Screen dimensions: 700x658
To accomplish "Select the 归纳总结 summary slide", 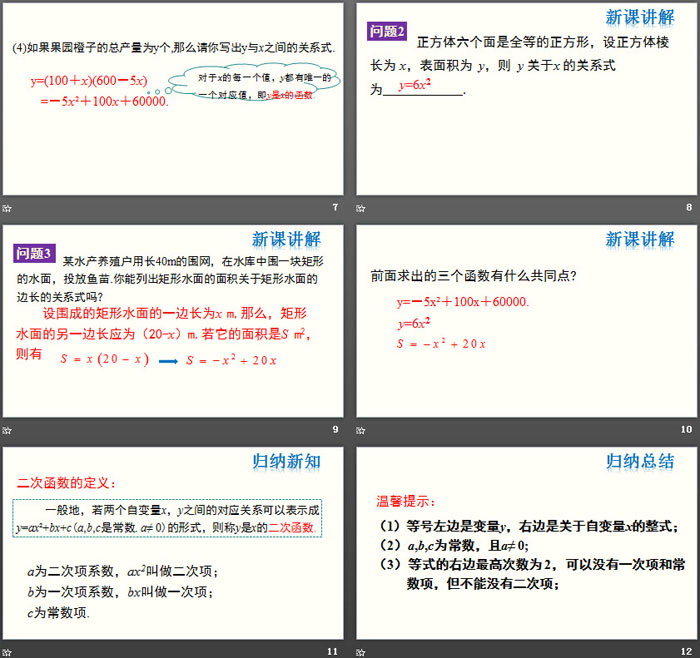I will click(x=526, y=542).
